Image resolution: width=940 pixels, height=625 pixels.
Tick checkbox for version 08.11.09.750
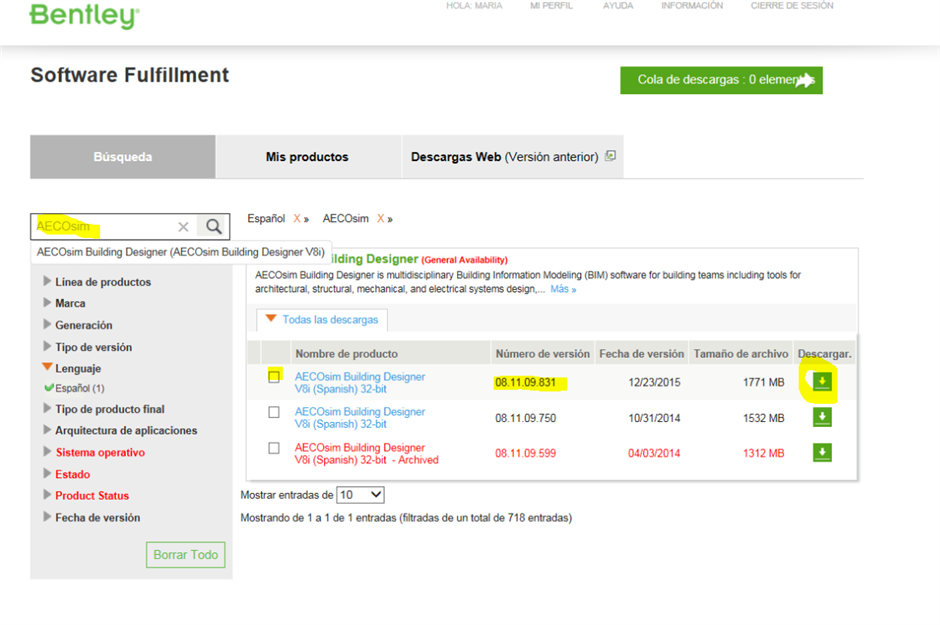tap(274, 412)
